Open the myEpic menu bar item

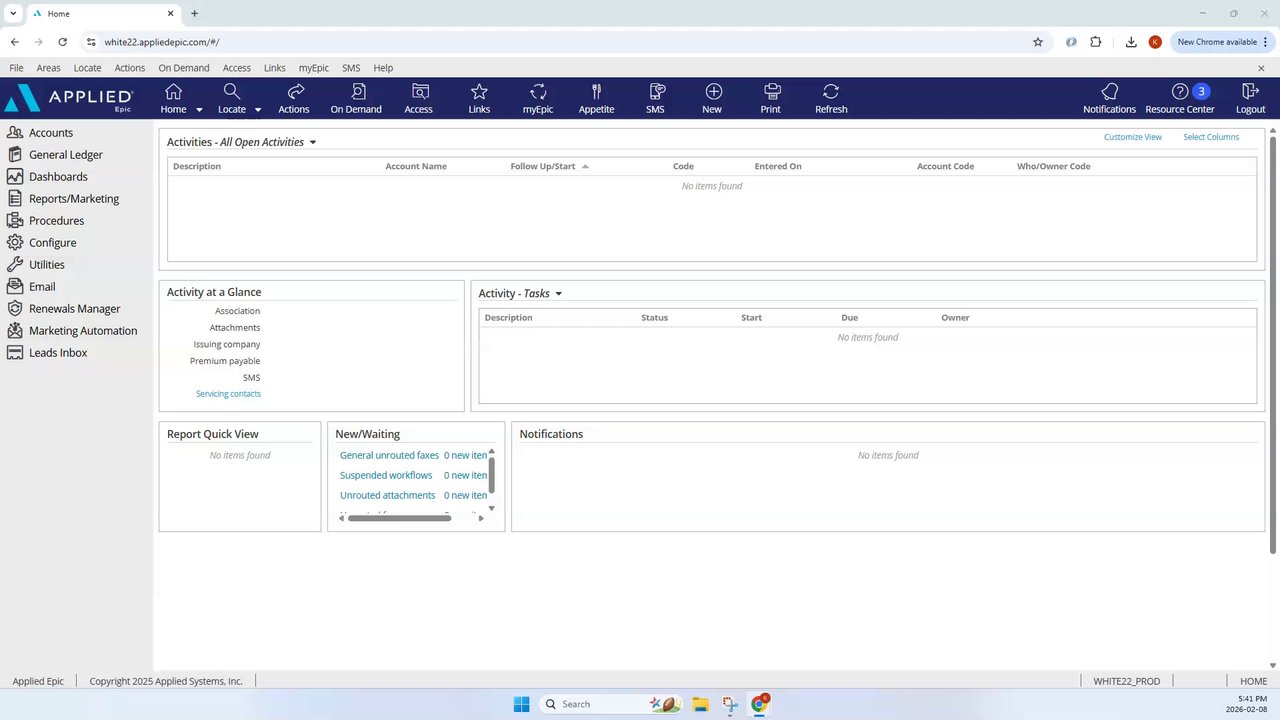click(314, 68)
